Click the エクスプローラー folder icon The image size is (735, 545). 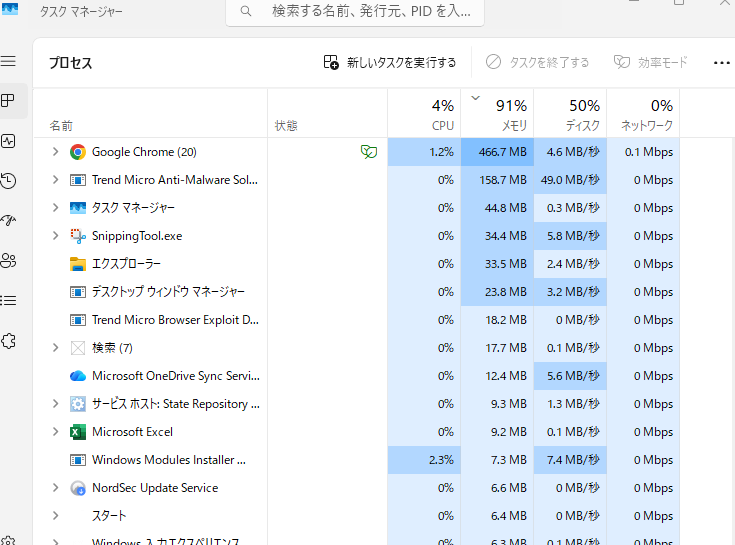pos(78,264)
